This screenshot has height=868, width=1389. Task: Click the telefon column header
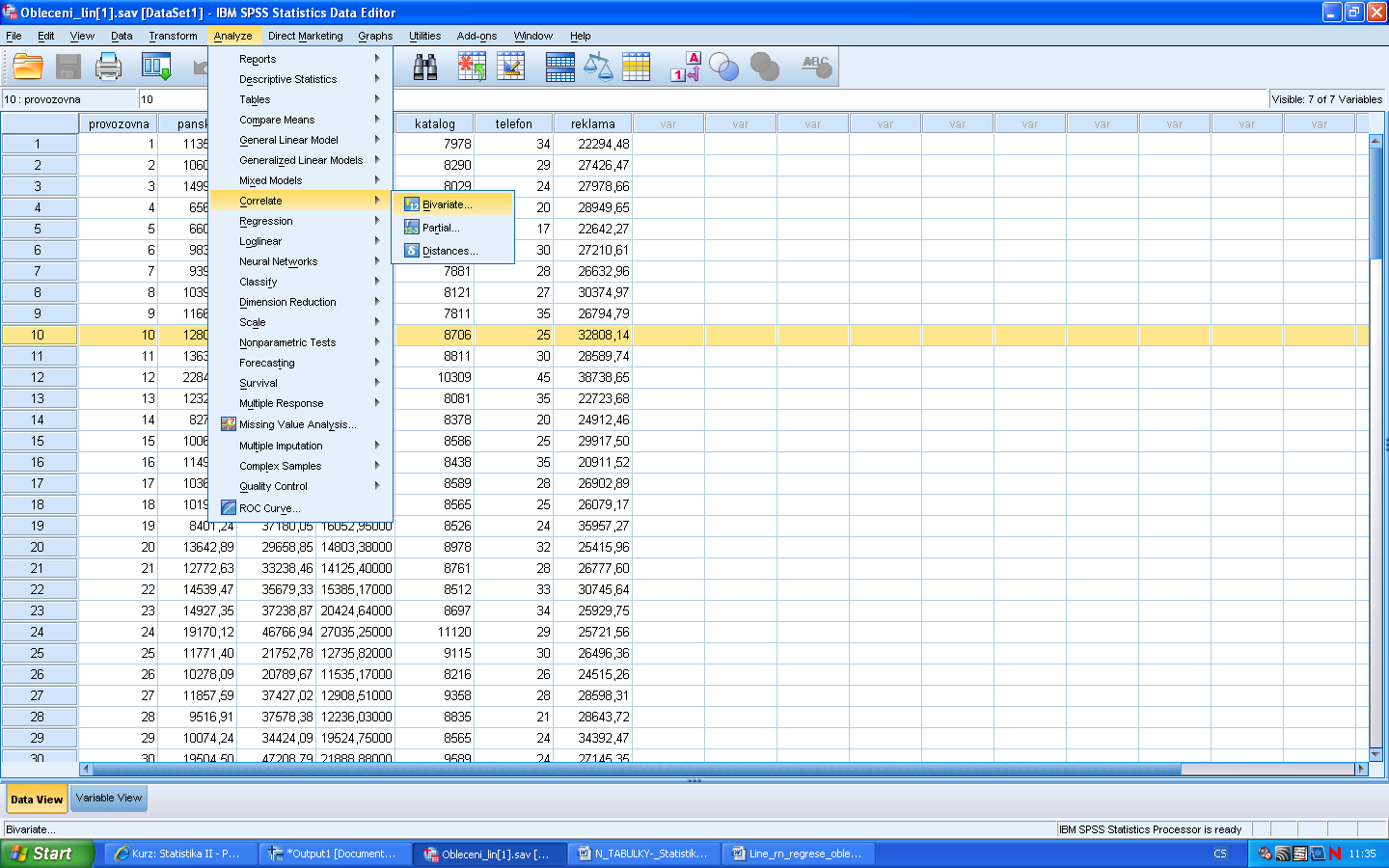tap(514, 123)
